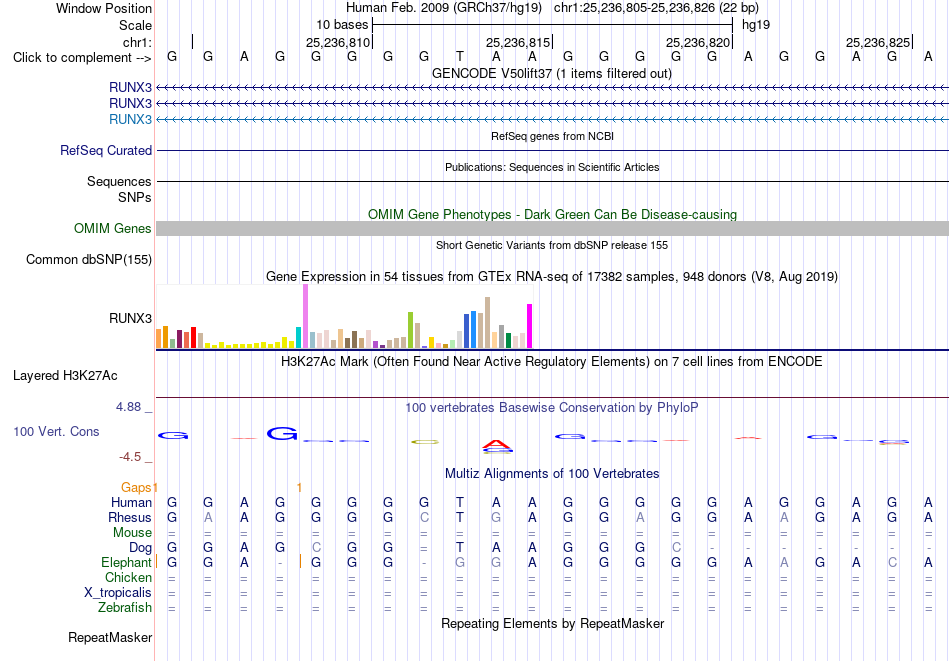The width and height of the screenshot is (950, 661).
Task: Click 'Publications: Sequences in Scientific Articles' title
Action: pos(552,167)
